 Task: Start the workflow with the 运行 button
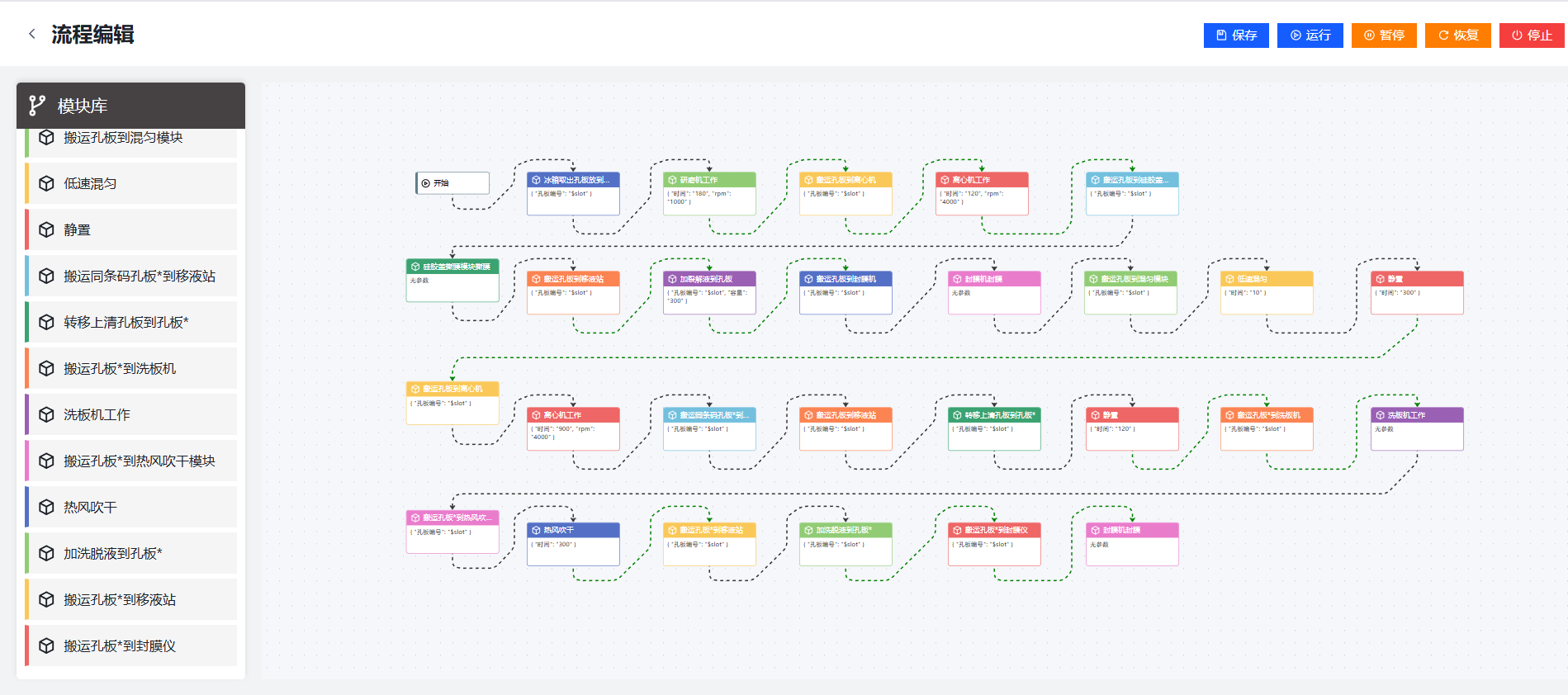[x=1310, y=35]
